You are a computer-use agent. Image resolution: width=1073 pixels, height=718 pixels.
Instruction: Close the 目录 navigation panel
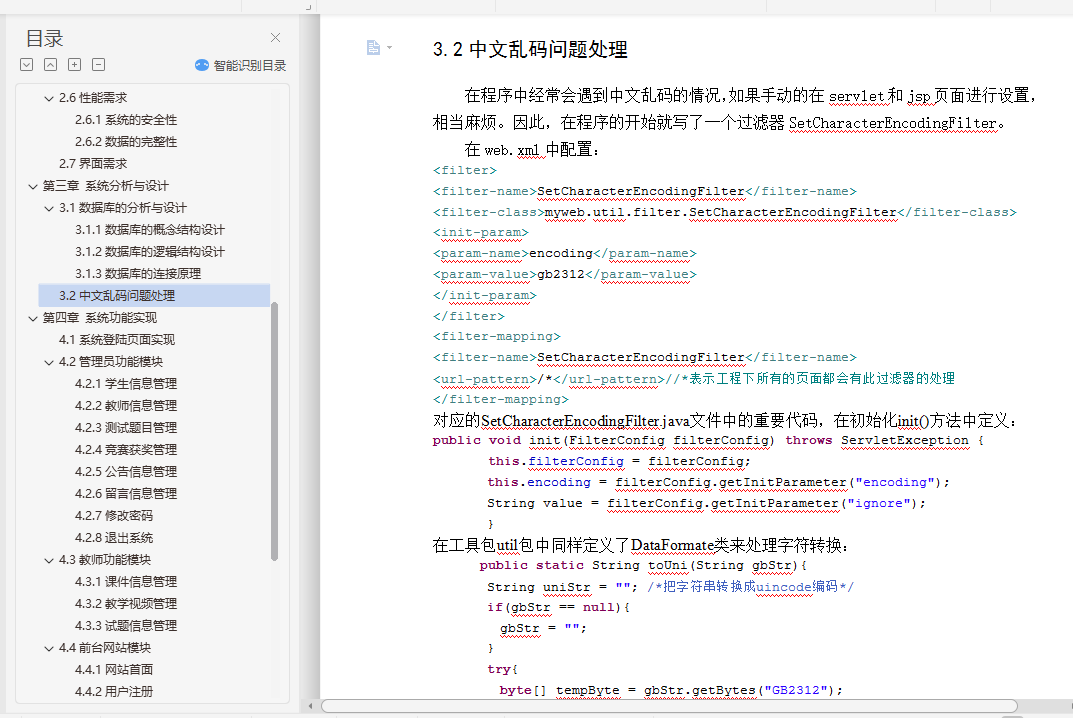click(275, 38)
